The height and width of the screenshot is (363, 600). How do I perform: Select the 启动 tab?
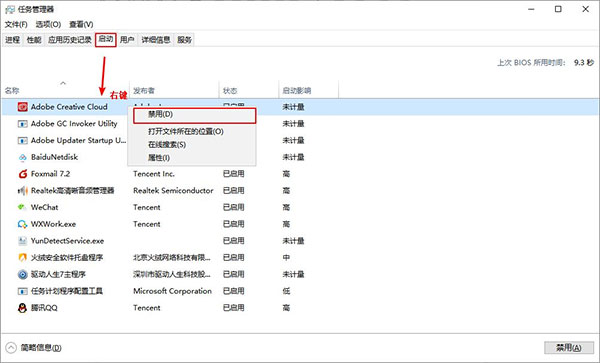[106, 39]
